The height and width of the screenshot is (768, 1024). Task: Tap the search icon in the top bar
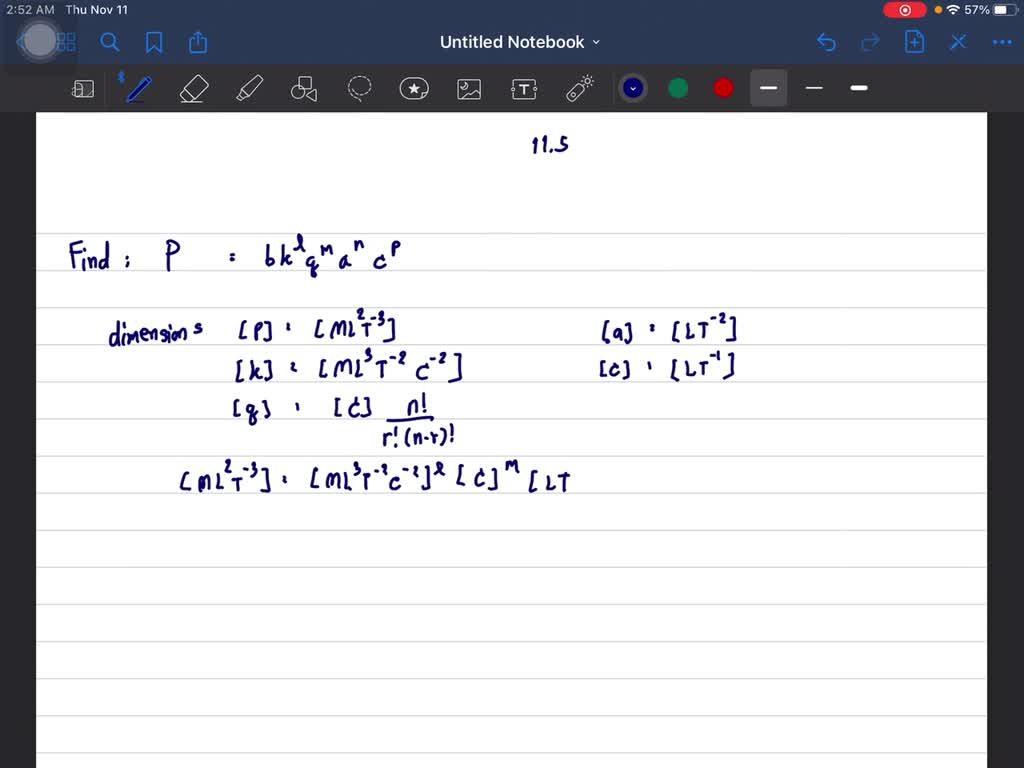click(x=110, y=42)
